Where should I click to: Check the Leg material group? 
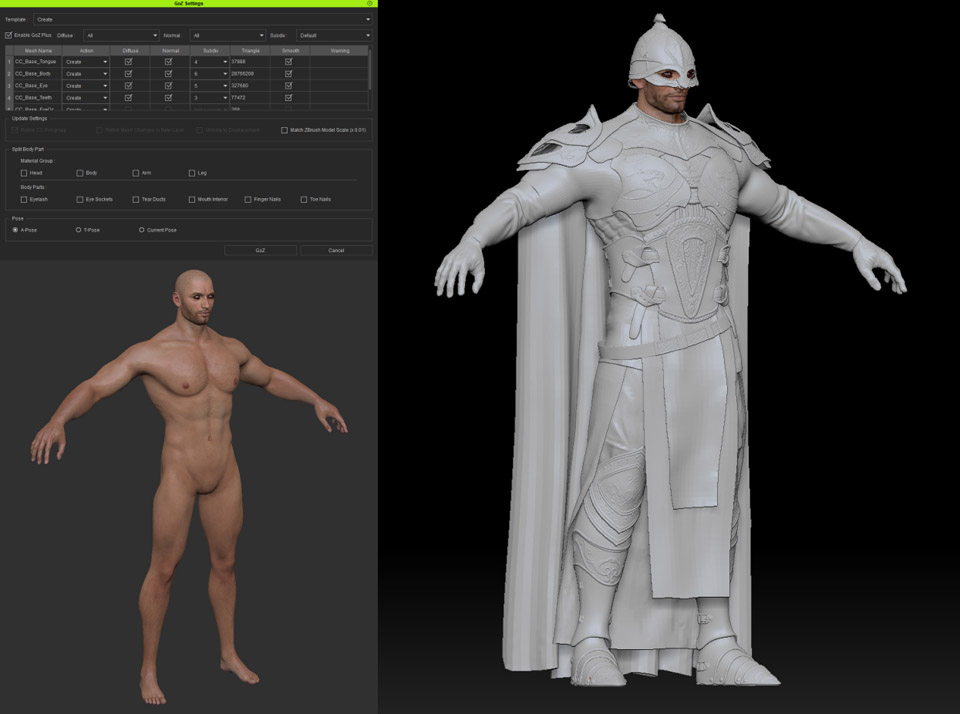click(x=192, y=171)
